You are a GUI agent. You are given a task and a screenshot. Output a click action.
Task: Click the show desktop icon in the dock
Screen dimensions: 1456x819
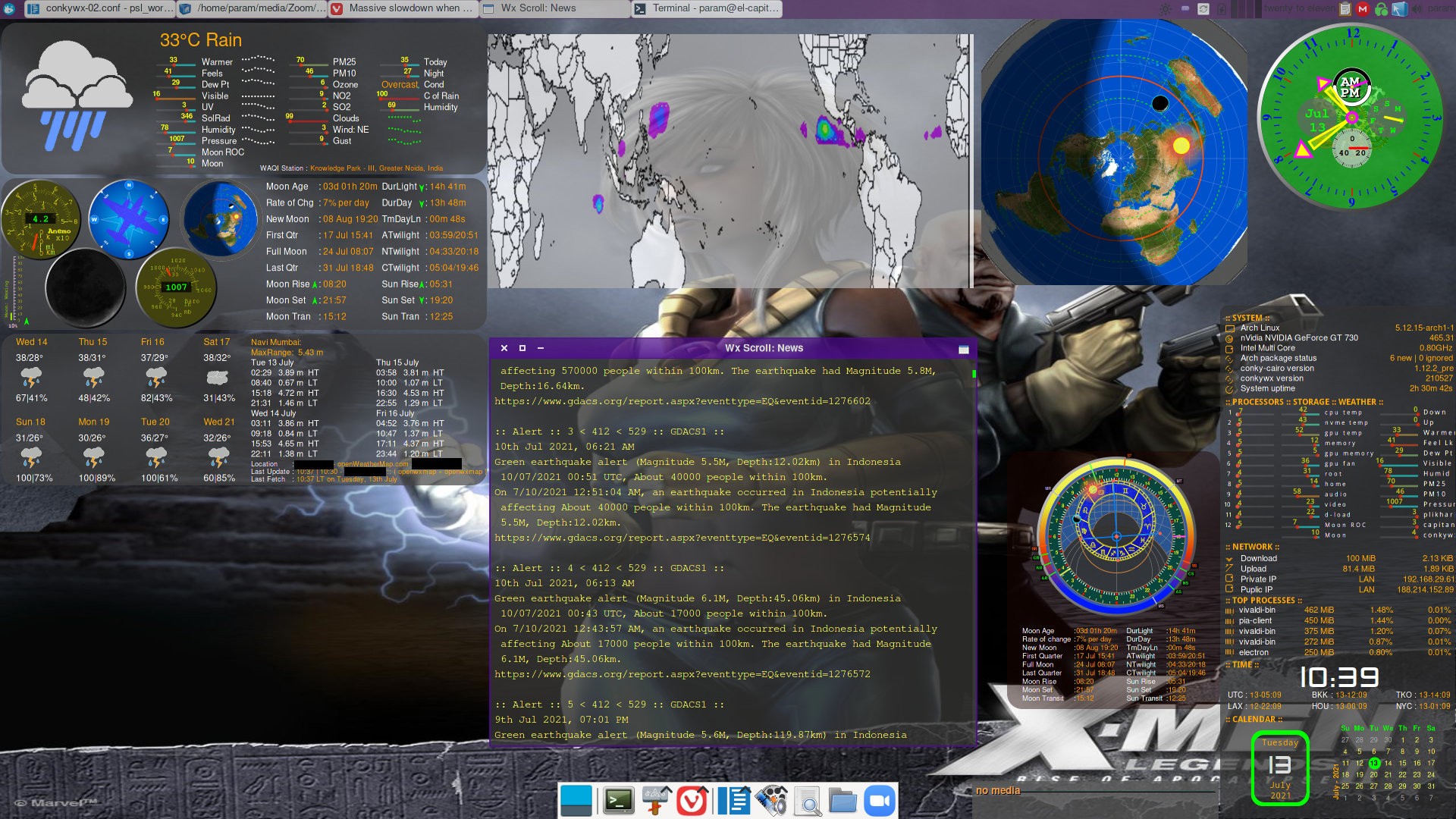(576, 800)
